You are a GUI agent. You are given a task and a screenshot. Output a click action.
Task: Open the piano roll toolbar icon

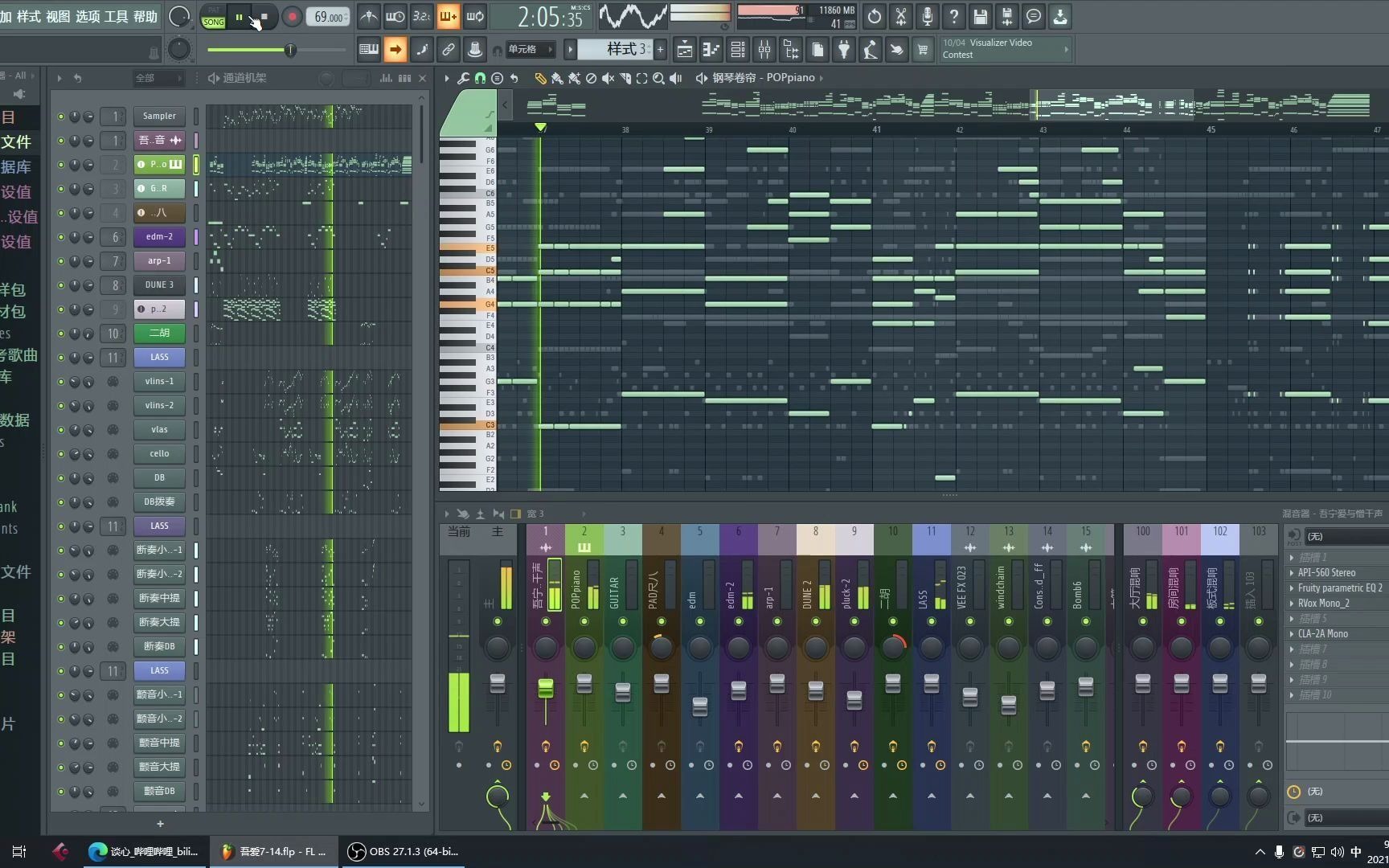[x=711, y=50]
